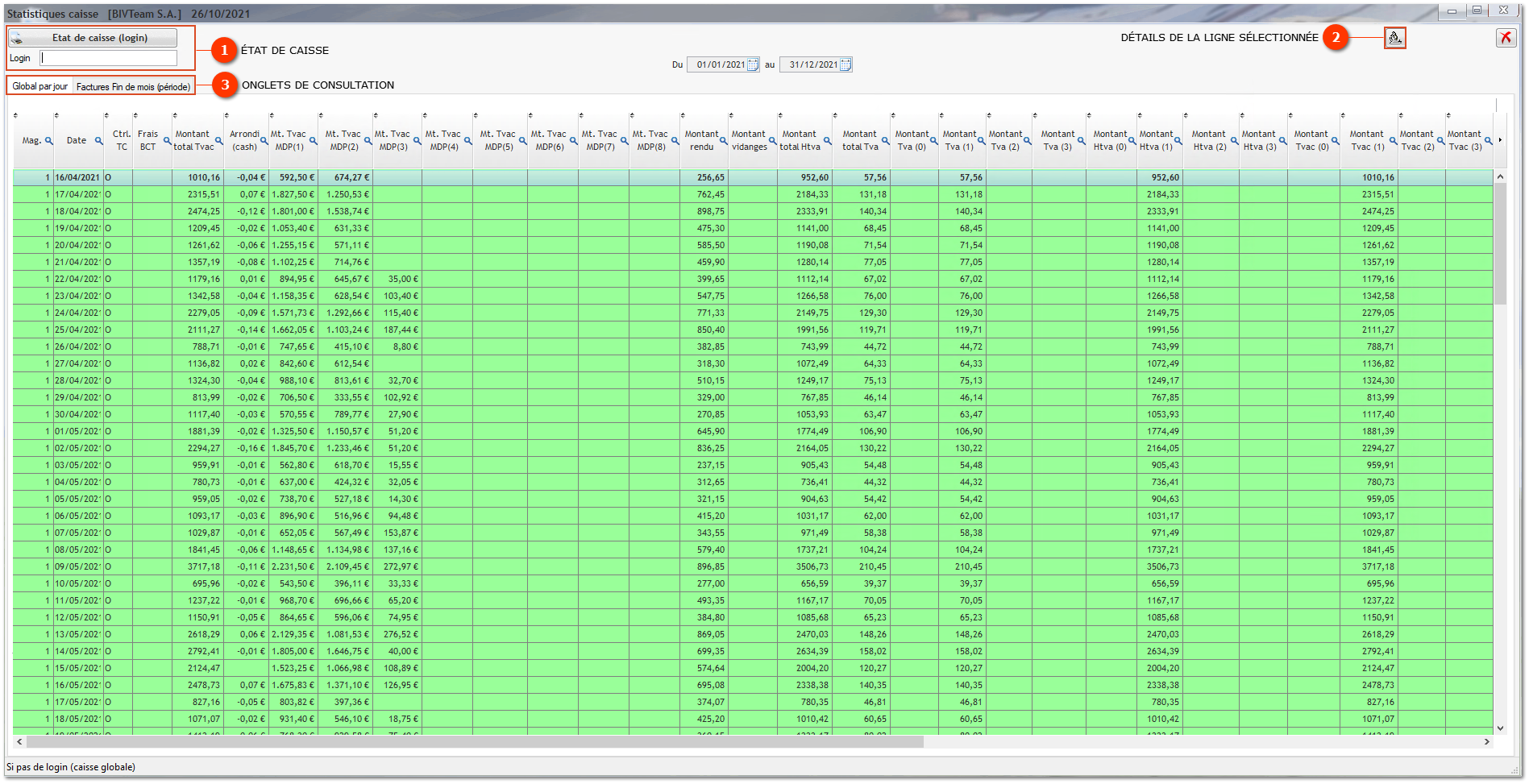Viewport: 1529px width, 784px height.
Task: Click the Etat de caisse (login) button
Action: tap(93, 38)
